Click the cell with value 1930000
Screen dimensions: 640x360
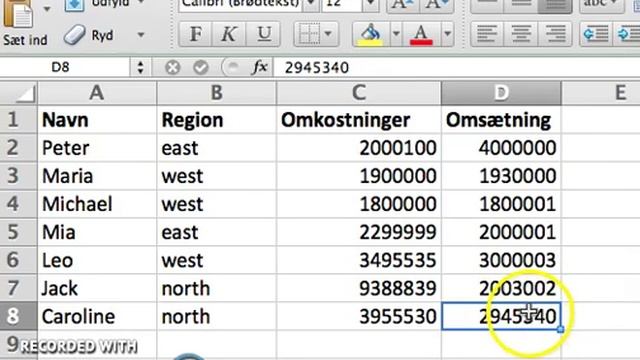click(x=501, y=176)
